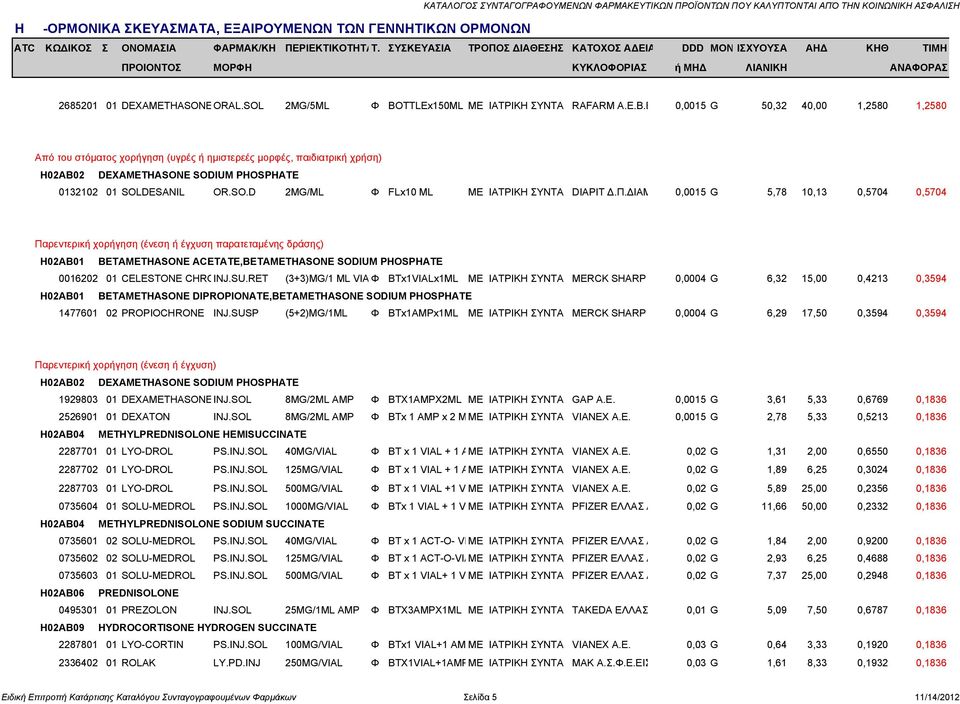This screenshot has width=960, height=704.
Task: Click the ΑΗΔ column header
Action: (x=816, y=48)
